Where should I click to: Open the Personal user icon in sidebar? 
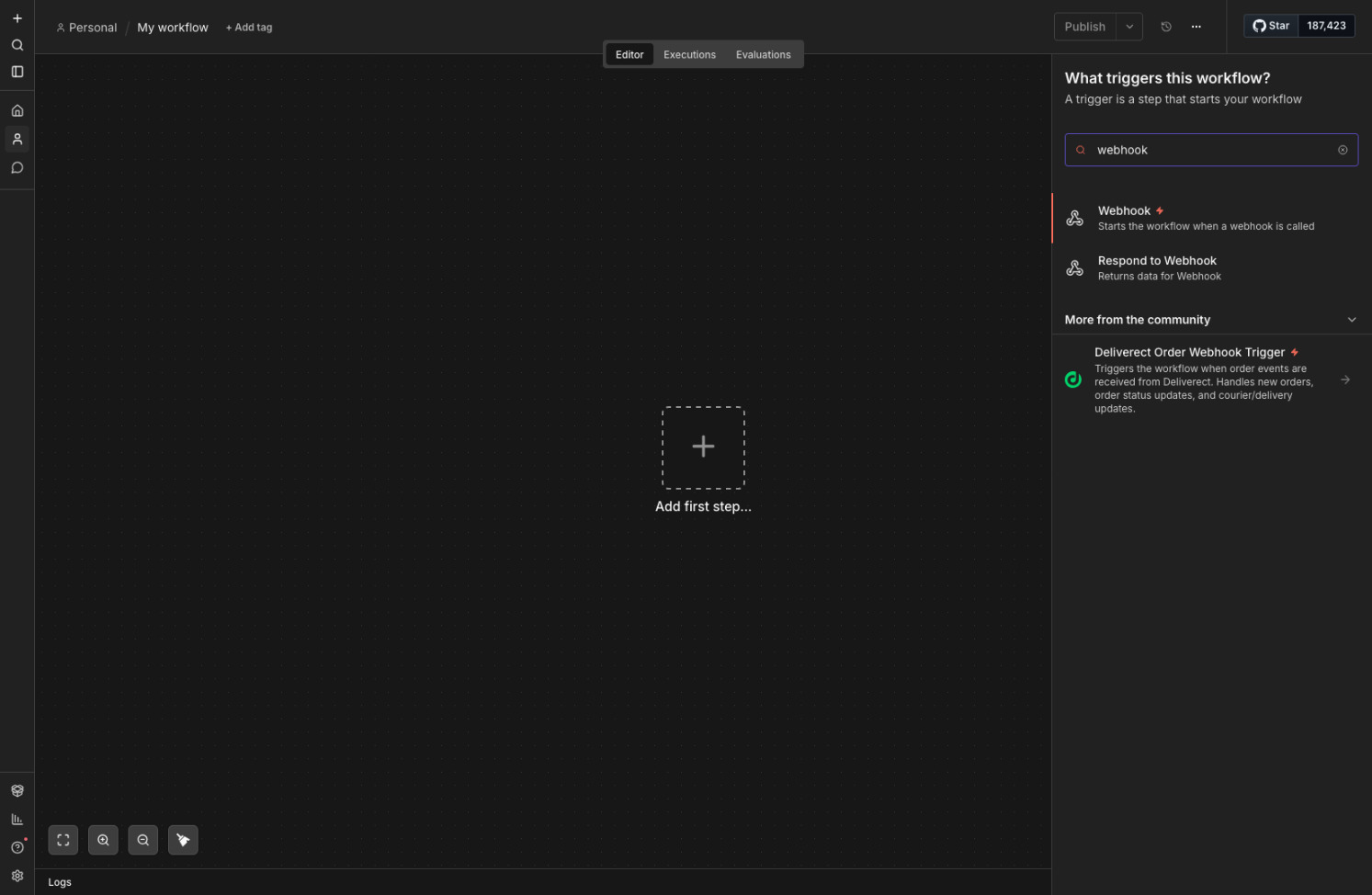tap(17, 139)
